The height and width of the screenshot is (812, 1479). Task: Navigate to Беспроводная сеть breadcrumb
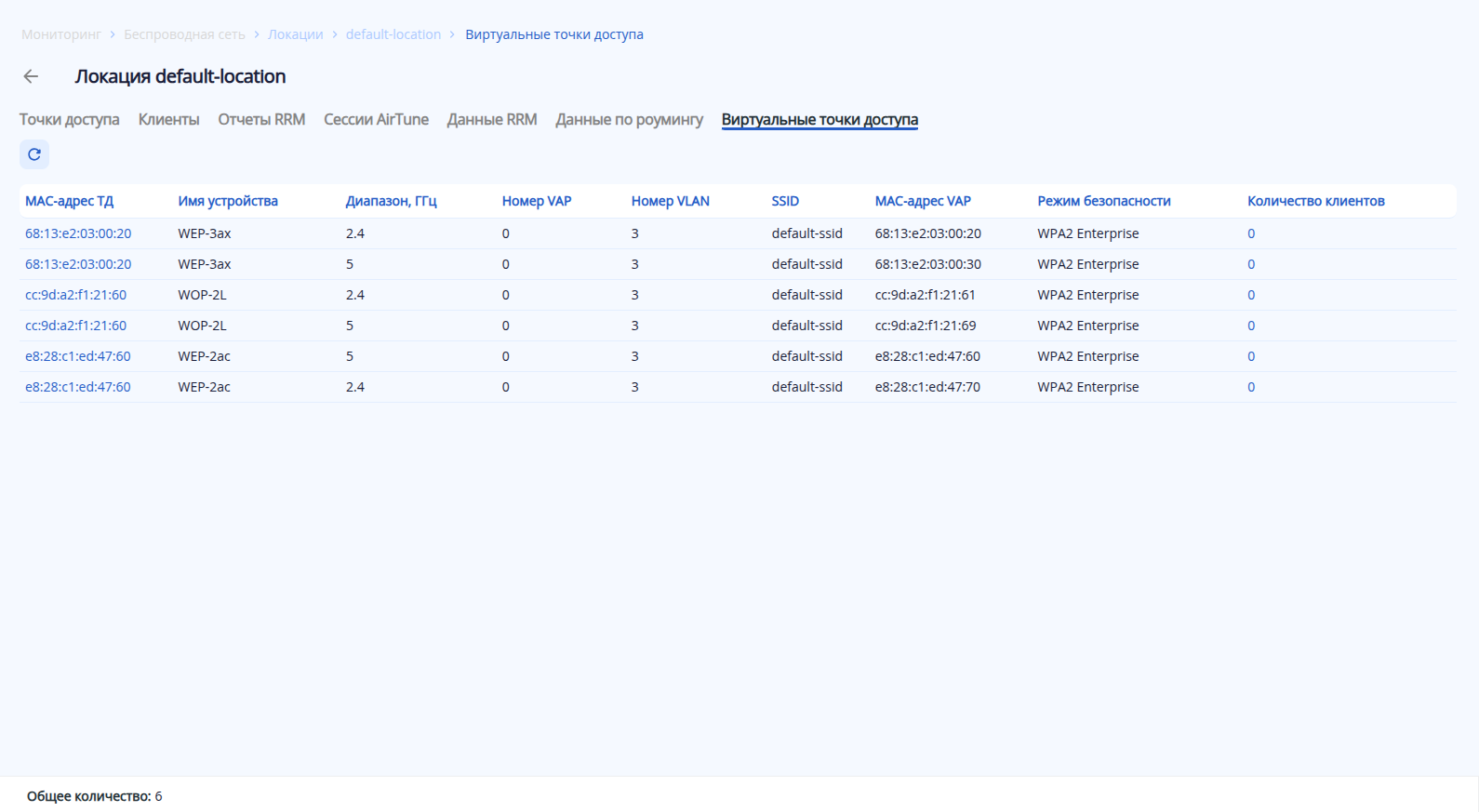click(184, 34)
